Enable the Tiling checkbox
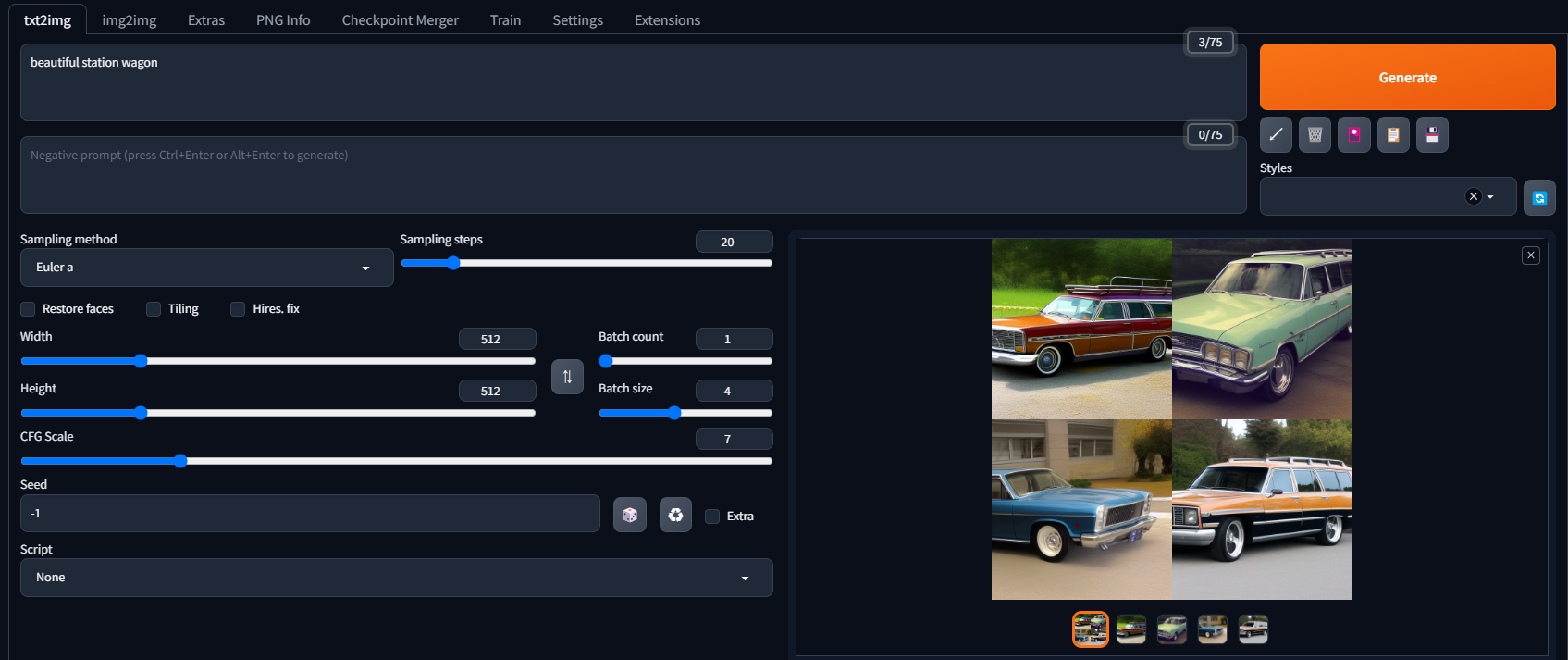Viewport: 1568px width, 660px height. [x=154, y=309]
